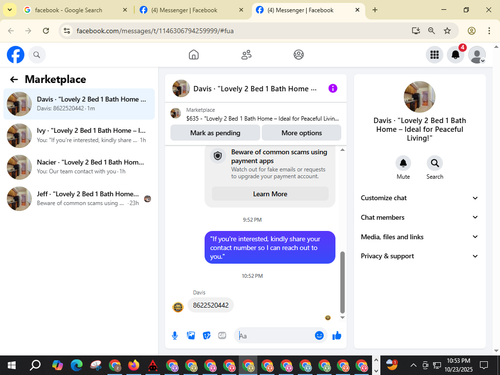Launch Firefox from taskbar
This screenshot has height=375, width=500.
134,365
